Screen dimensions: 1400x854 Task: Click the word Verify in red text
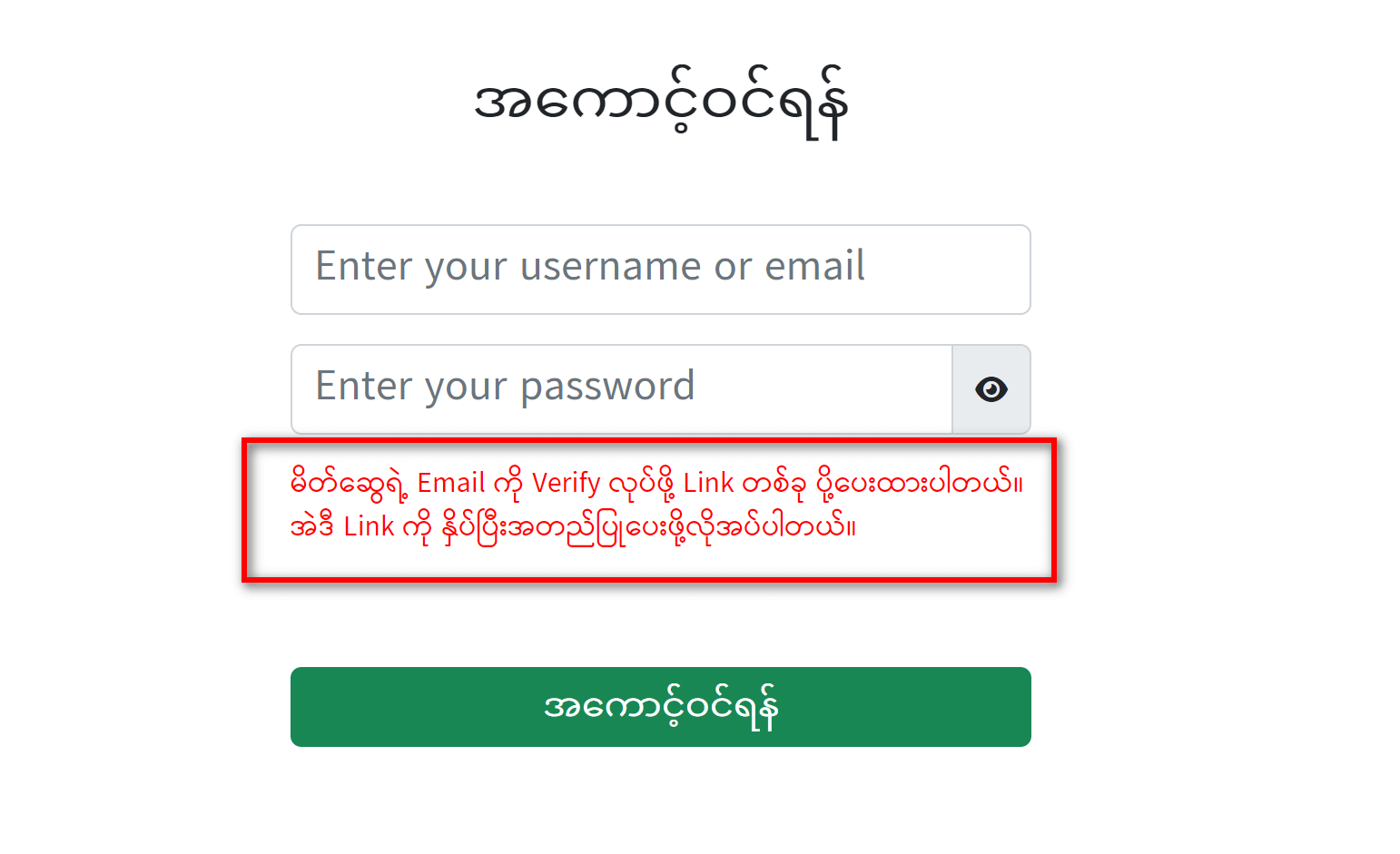pyautogui.click(x=566, y=483)
